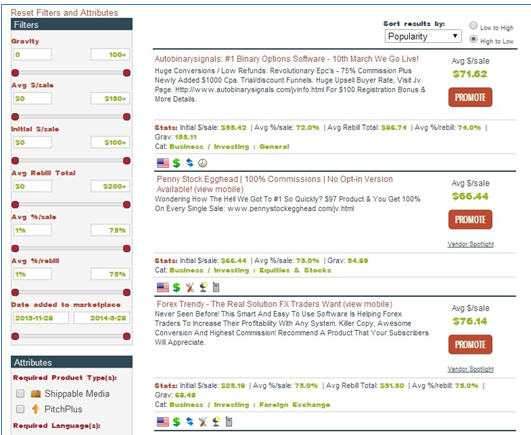Image resolution: width=531 pixels, height=435 pixels.
Task: Click mobile phone icon in Penny Stock Egghead listing
Action: pos(216,287)
